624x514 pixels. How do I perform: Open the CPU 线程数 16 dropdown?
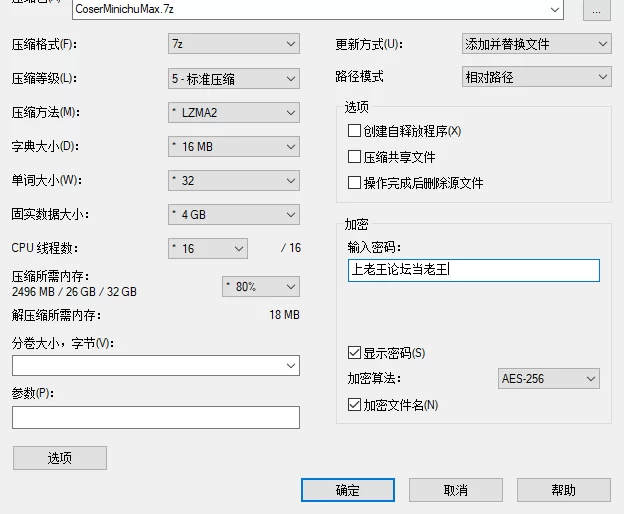point(208,249)
